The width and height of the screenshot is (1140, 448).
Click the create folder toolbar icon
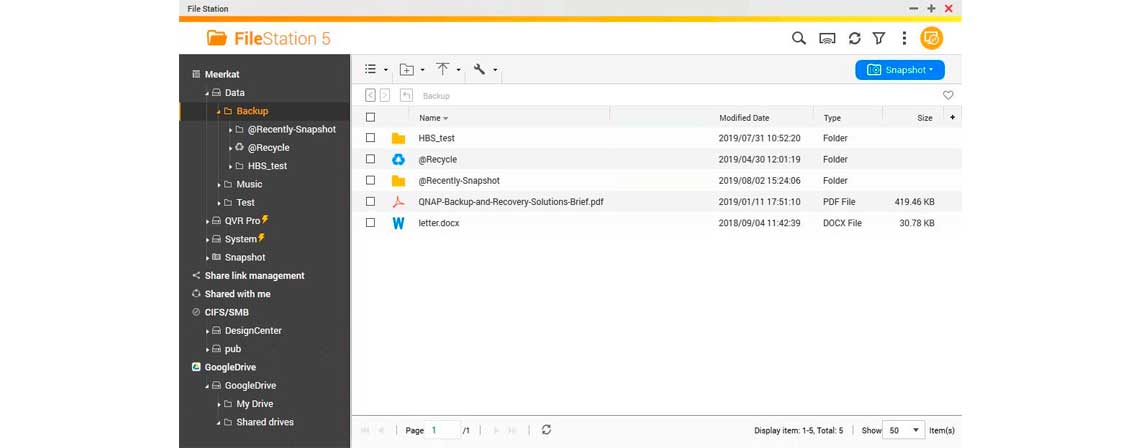click(x=407, y=69)
